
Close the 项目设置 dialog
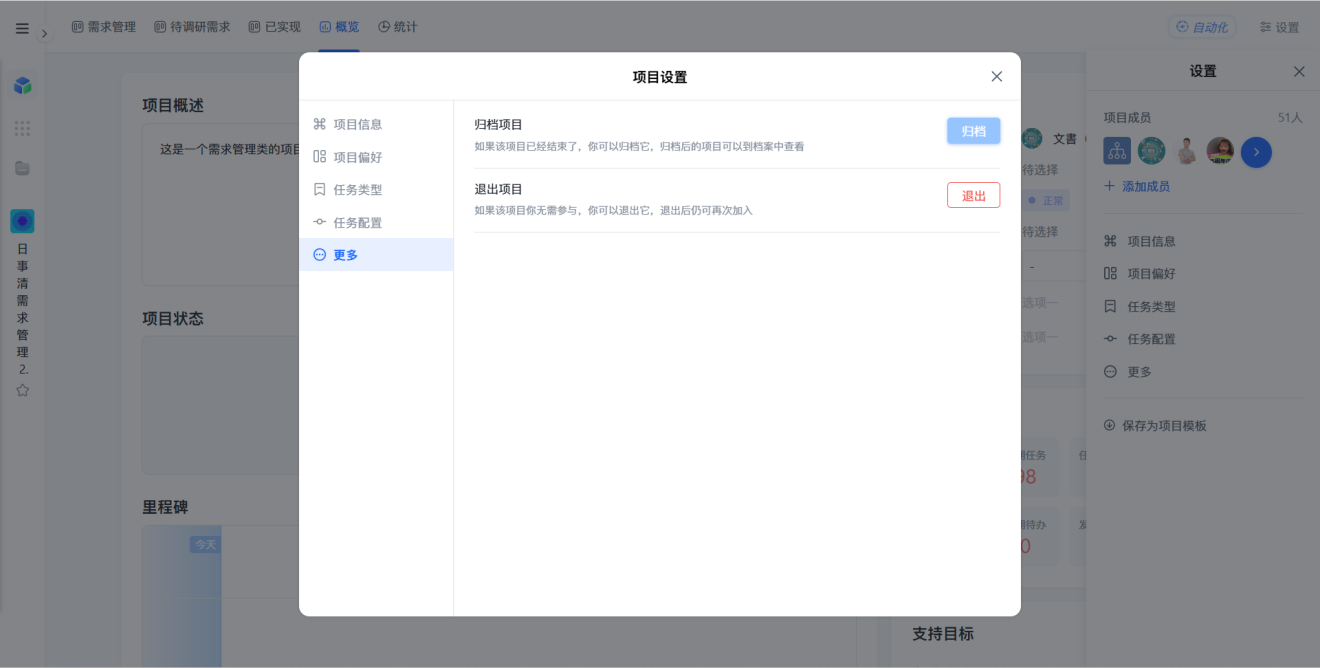(996, 76)
